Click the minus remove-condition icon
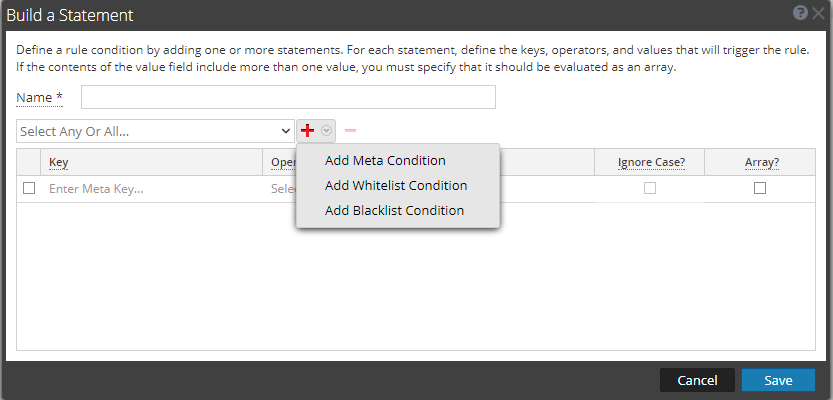 pyautogui.click(x=350, y=131)
